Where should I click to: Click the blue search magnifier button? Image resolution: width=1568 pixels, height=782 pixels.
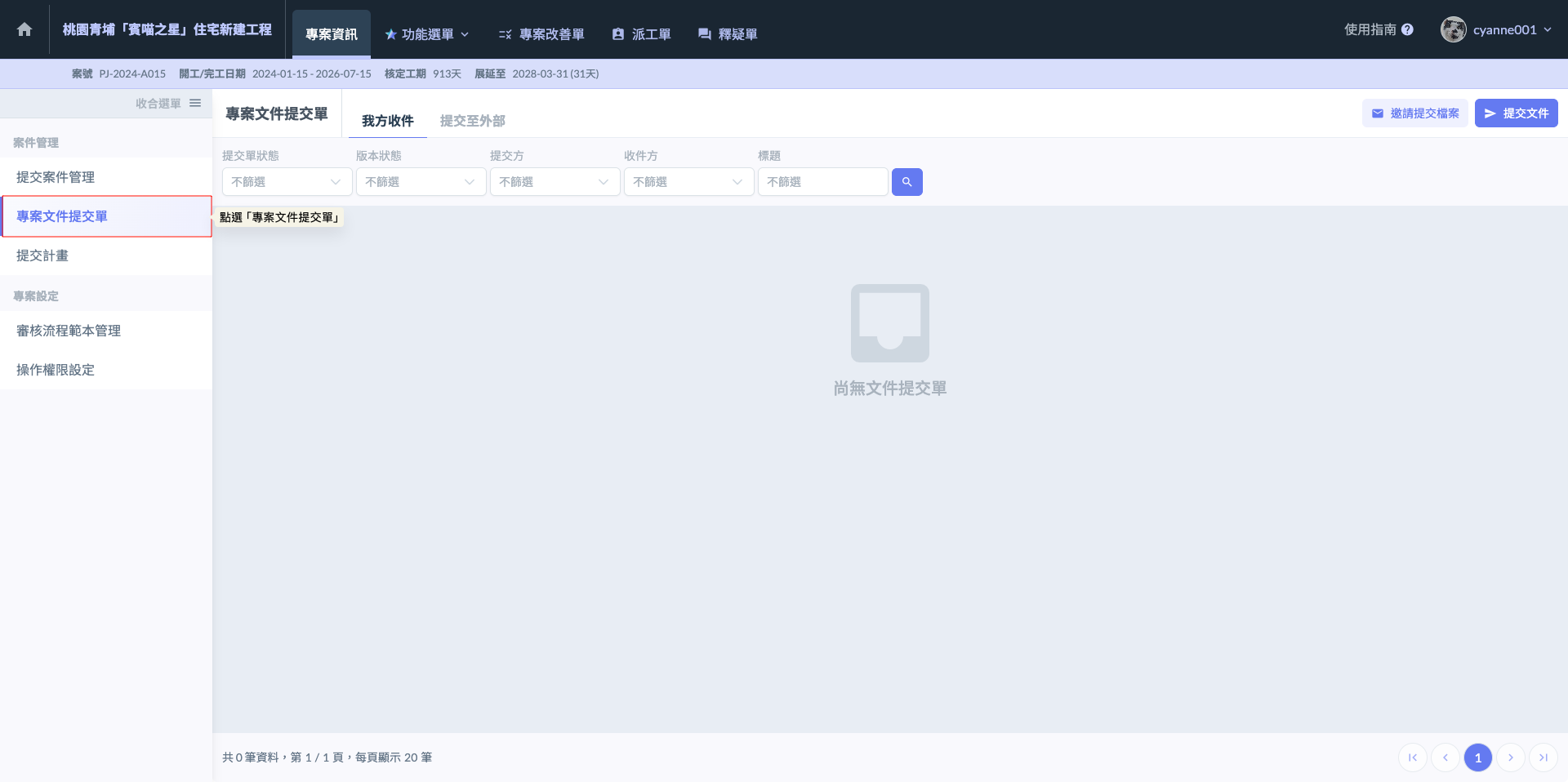(x=907, y=182)
